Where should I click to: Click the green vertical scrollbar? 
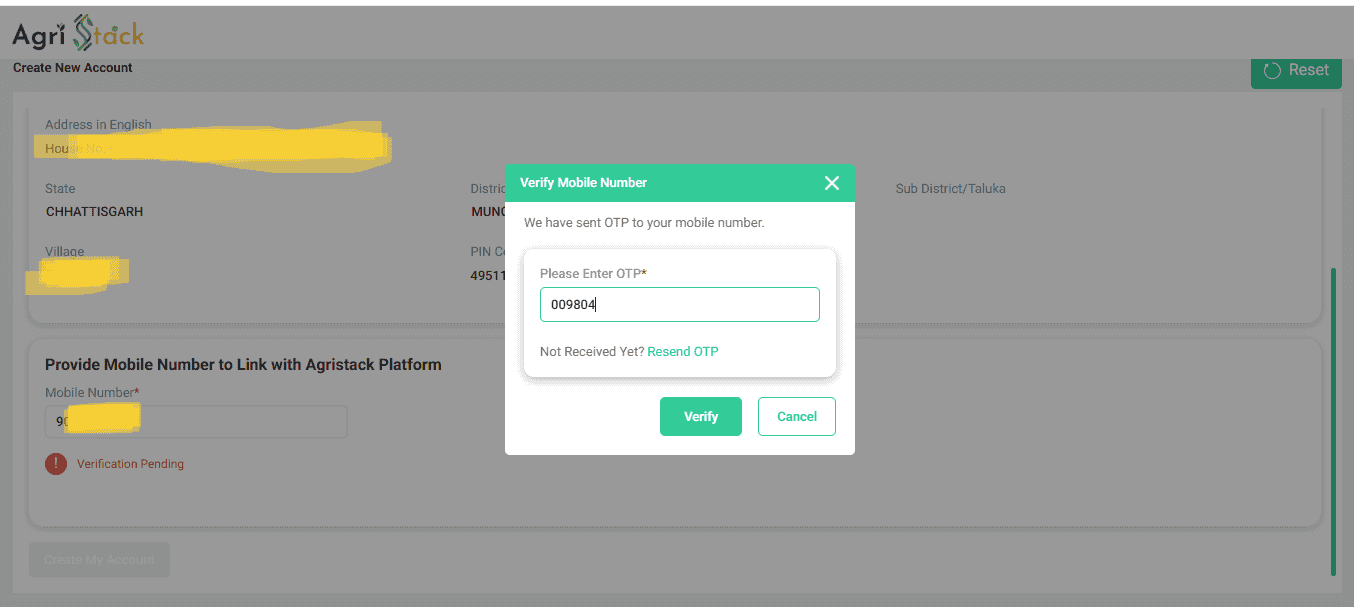tap(1333, 420)
